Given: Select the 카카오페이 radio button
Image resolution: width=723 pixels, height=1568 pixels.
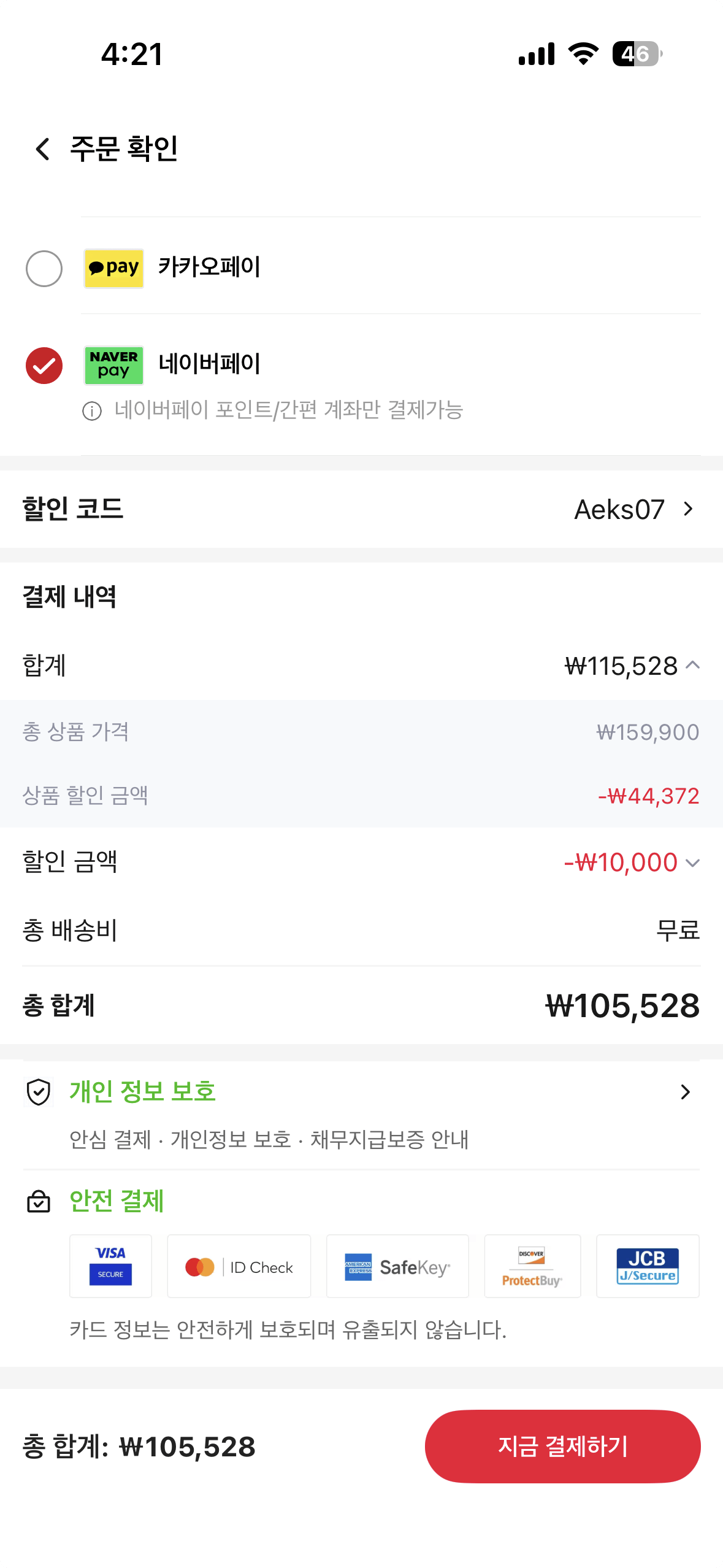Looking at the screenshot, I should pos(44,268).
